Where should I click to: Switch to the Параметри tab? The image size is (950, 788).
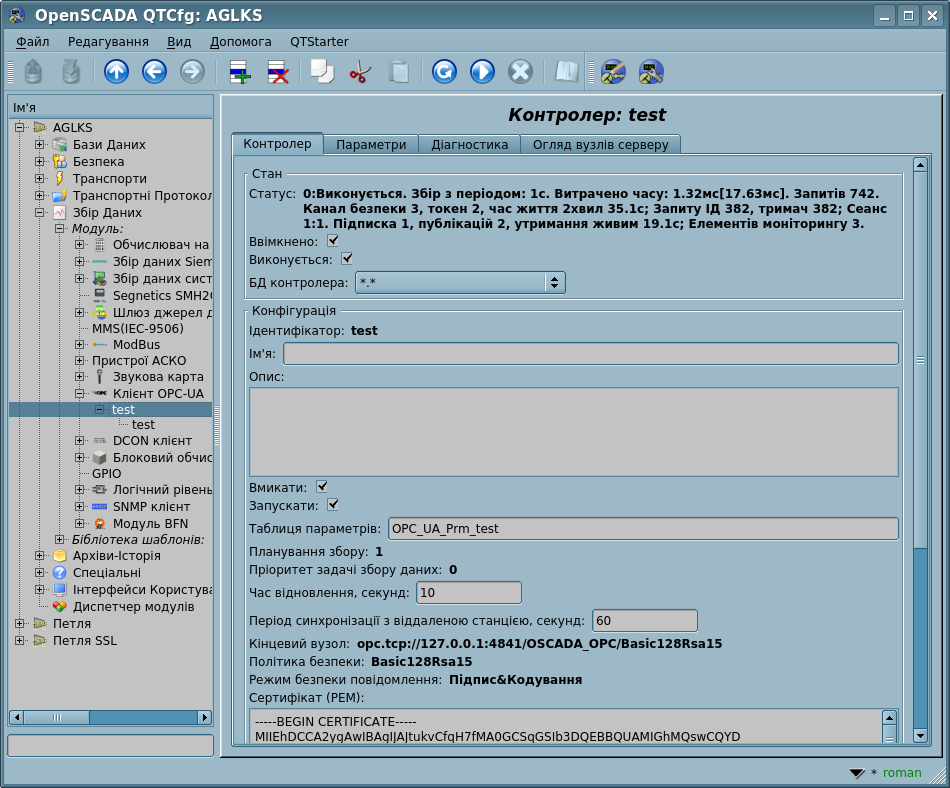(371, 145)
